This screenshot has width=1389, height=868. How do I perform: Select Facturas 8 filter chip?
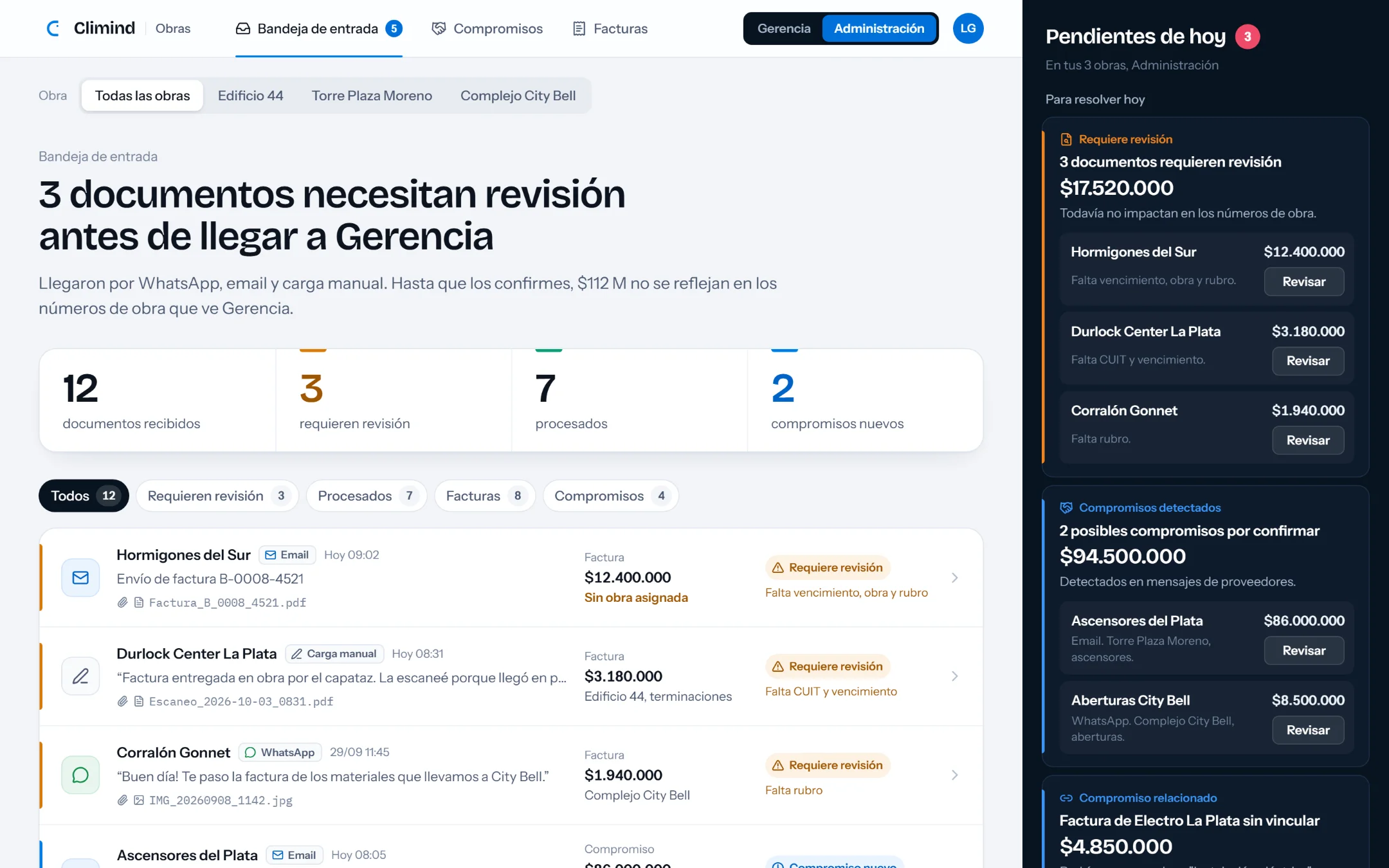pos(485,496)
